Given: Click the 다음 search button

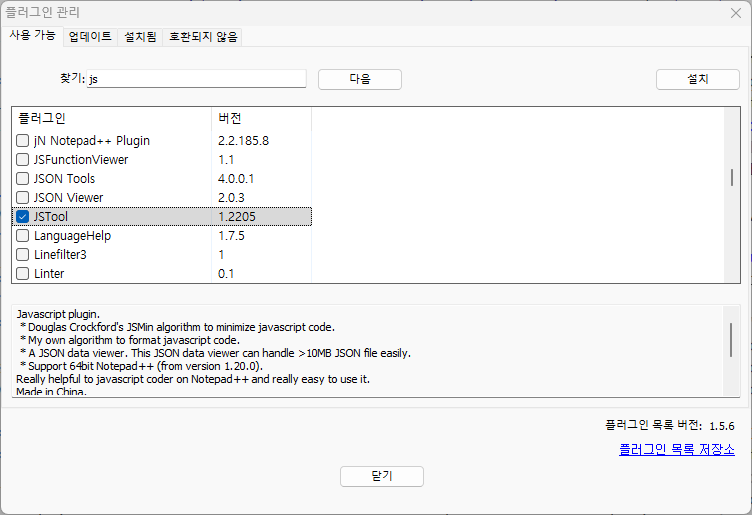Looking at the screenshot, I should (x=360, y=79).
